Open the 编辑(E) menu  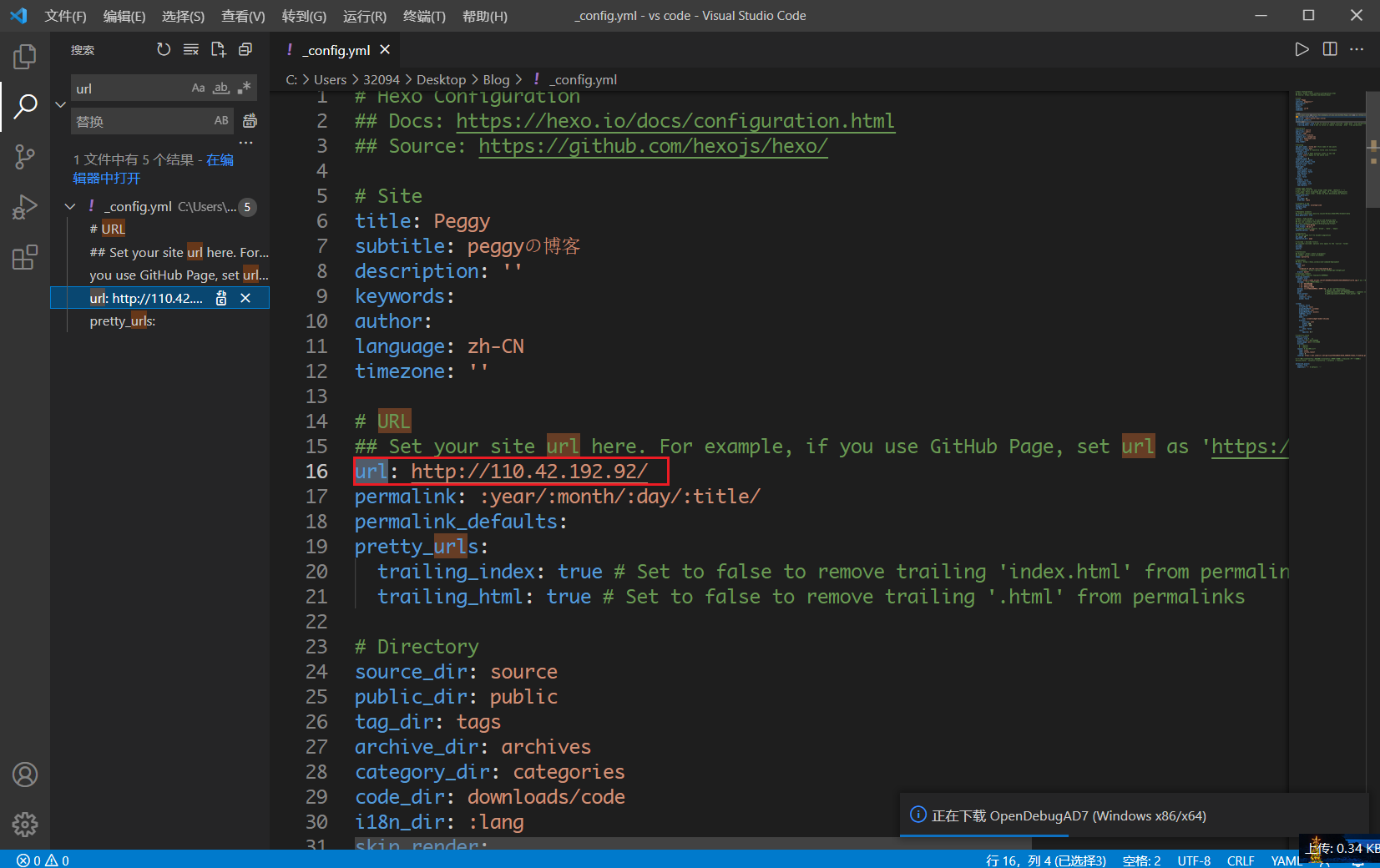click(124, 16)
